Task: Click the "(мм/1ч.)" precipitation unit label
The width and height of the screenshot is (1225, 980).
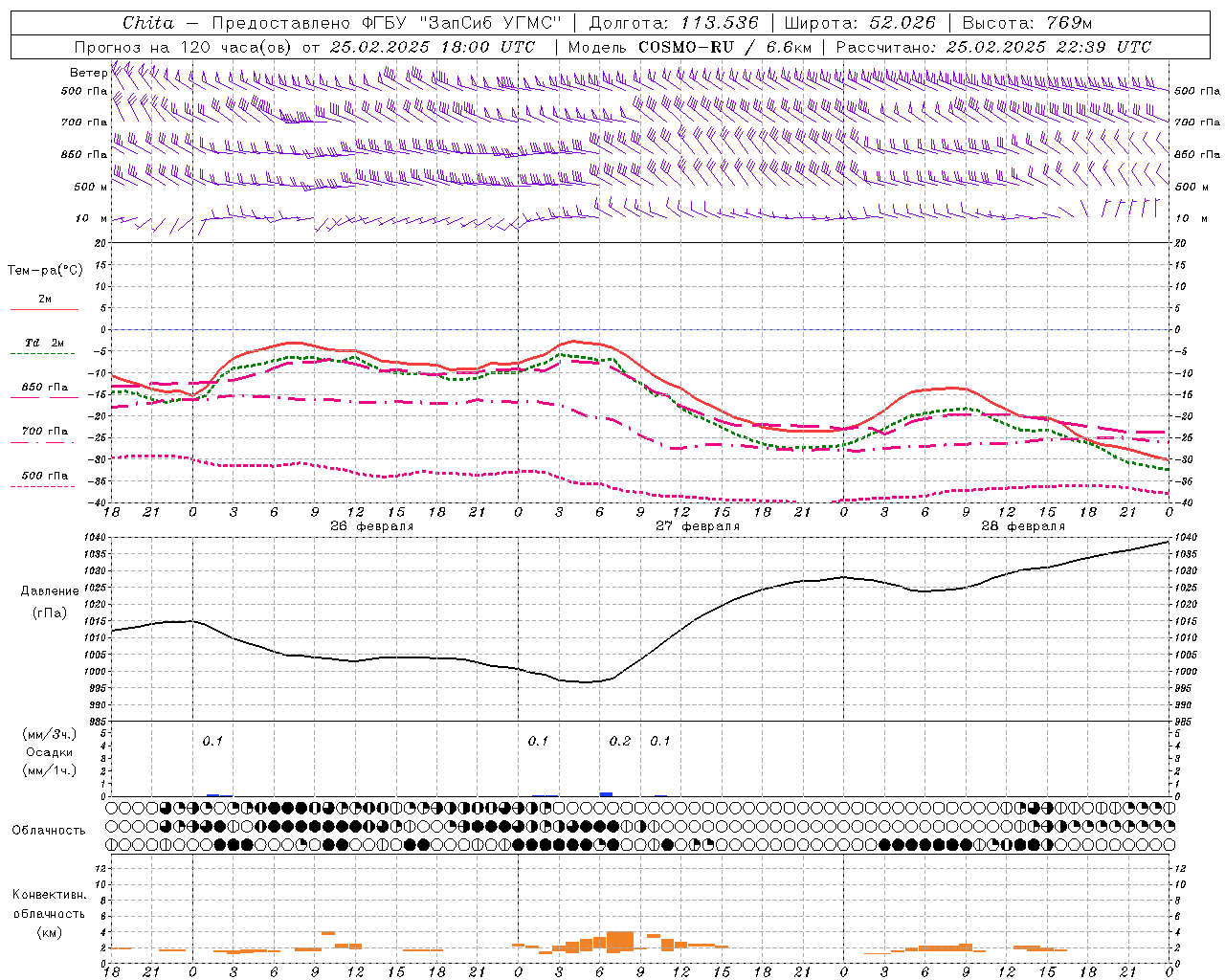Action: click(49, 770)
